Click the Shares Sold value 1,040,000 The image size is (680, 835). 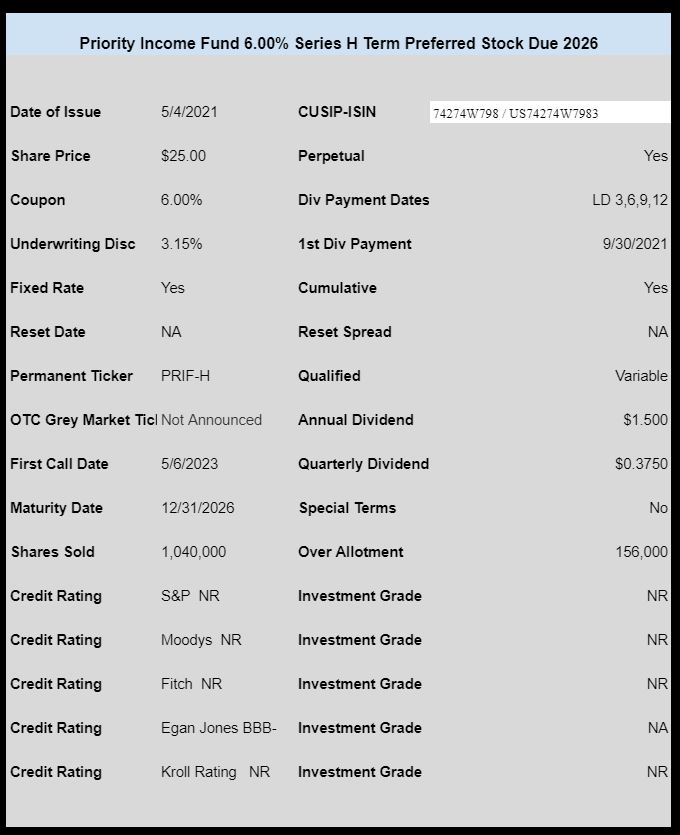193,552
